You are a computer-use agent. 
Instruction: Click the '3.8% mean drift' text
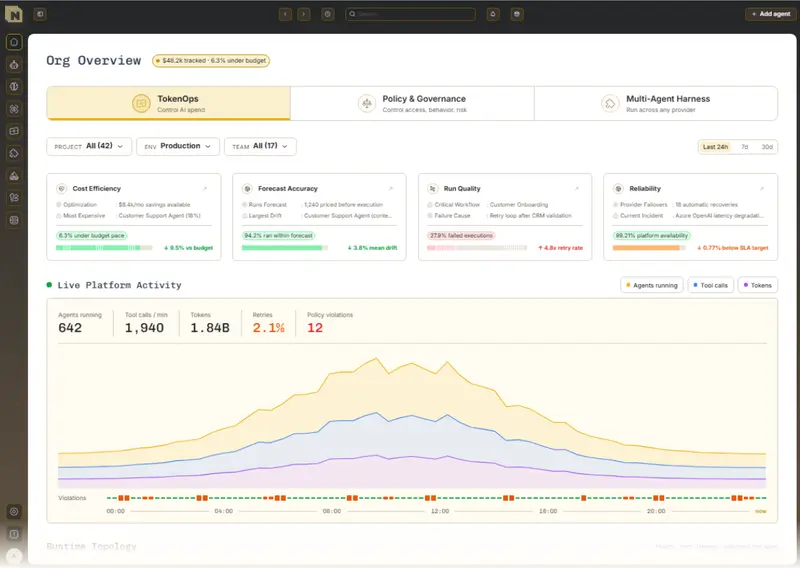click(372, 248)
